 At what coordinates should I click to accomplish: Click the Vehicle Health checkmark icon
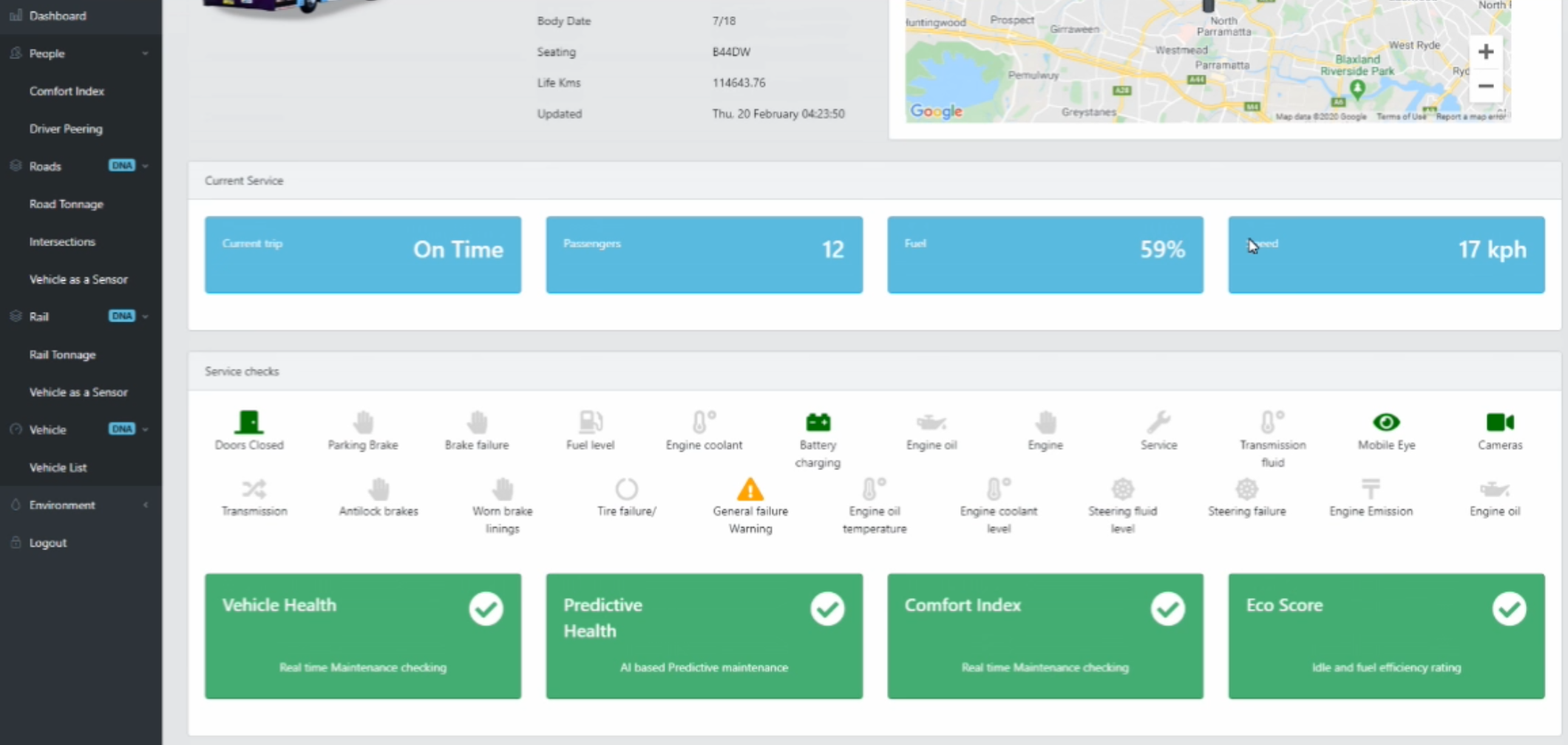(x=486, y=608)
